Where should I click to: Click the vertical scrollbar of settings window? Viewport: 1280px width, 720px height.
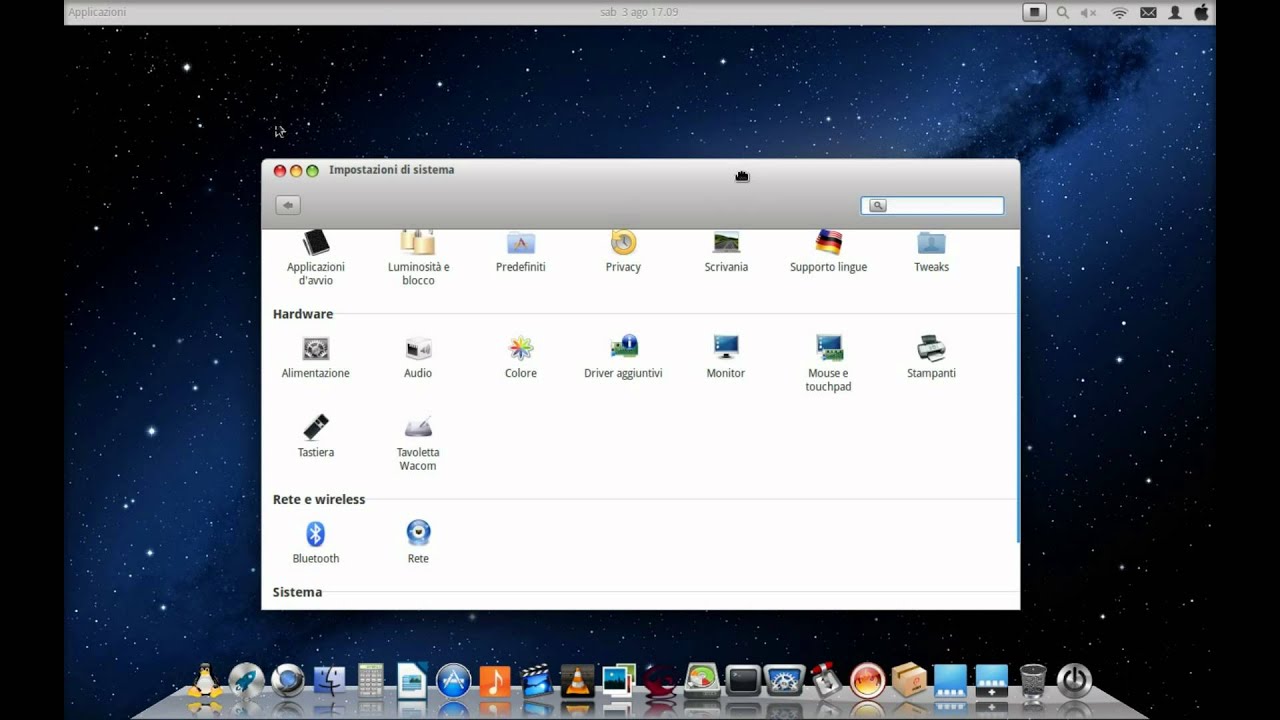1017,403
